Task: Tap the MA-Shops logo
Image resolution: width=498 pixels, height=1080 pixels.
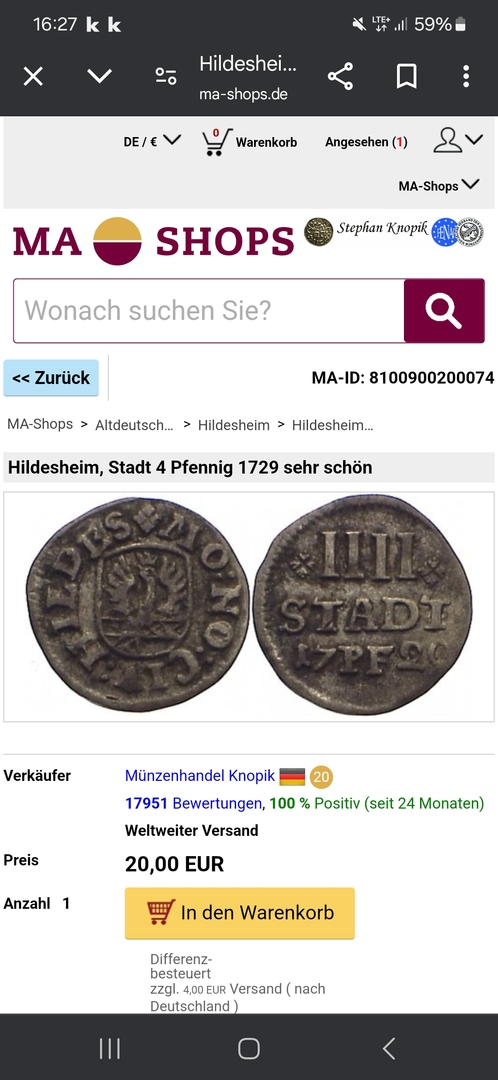Action: click(x=153, y=241)
